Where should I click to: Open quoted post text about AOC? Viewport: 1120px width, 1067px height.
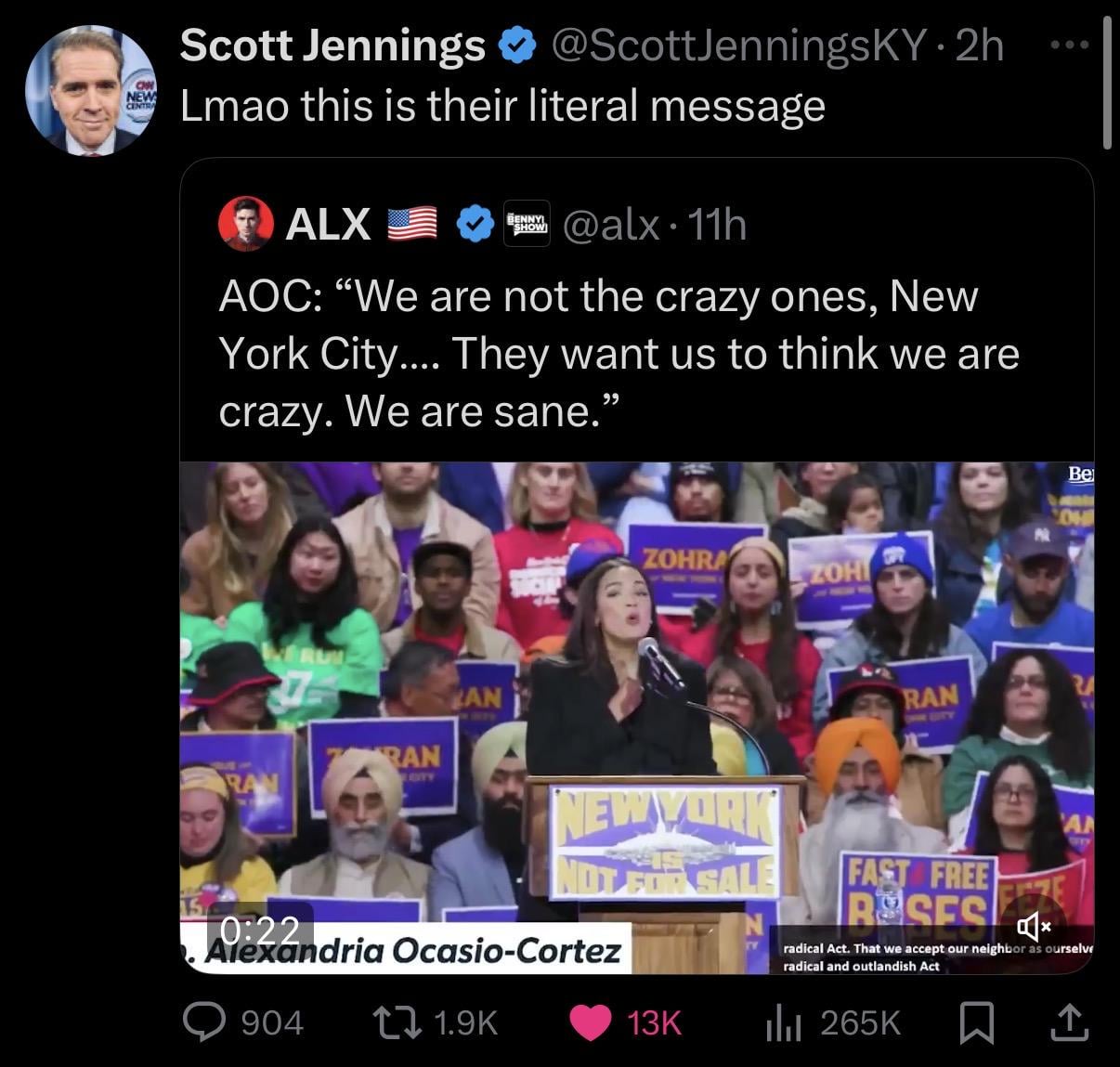click(x=619, y=354)
